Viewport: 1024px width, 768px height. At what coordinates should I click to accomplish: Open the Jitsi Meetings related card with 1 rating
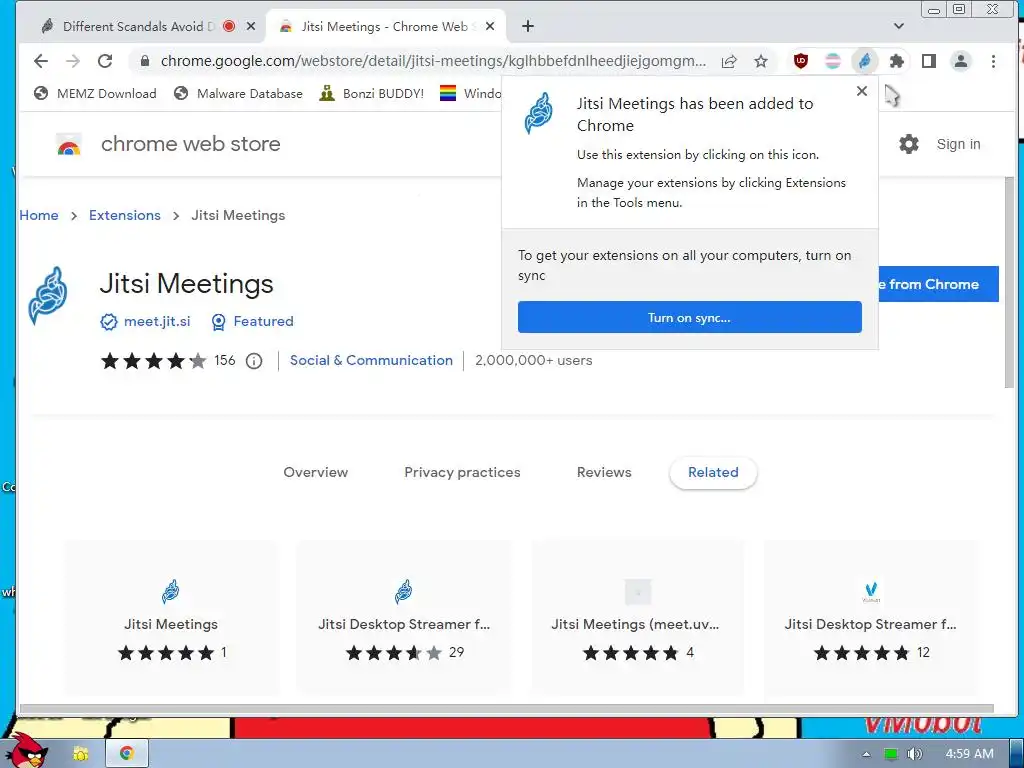pos(172,617)
